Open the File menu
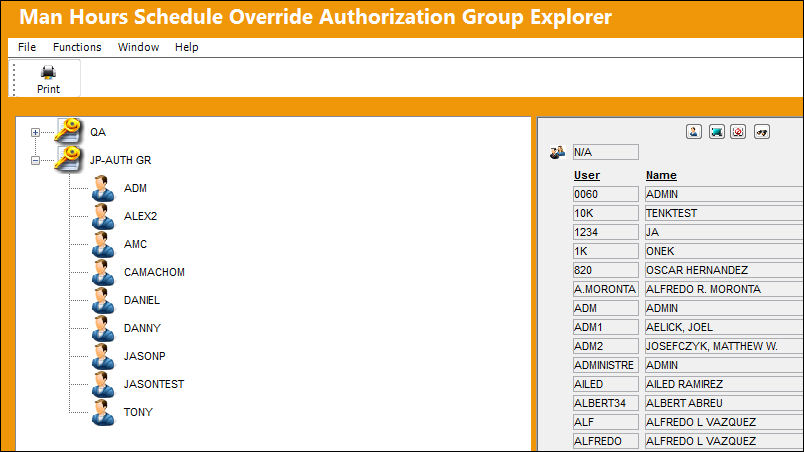 coord(27,47)
